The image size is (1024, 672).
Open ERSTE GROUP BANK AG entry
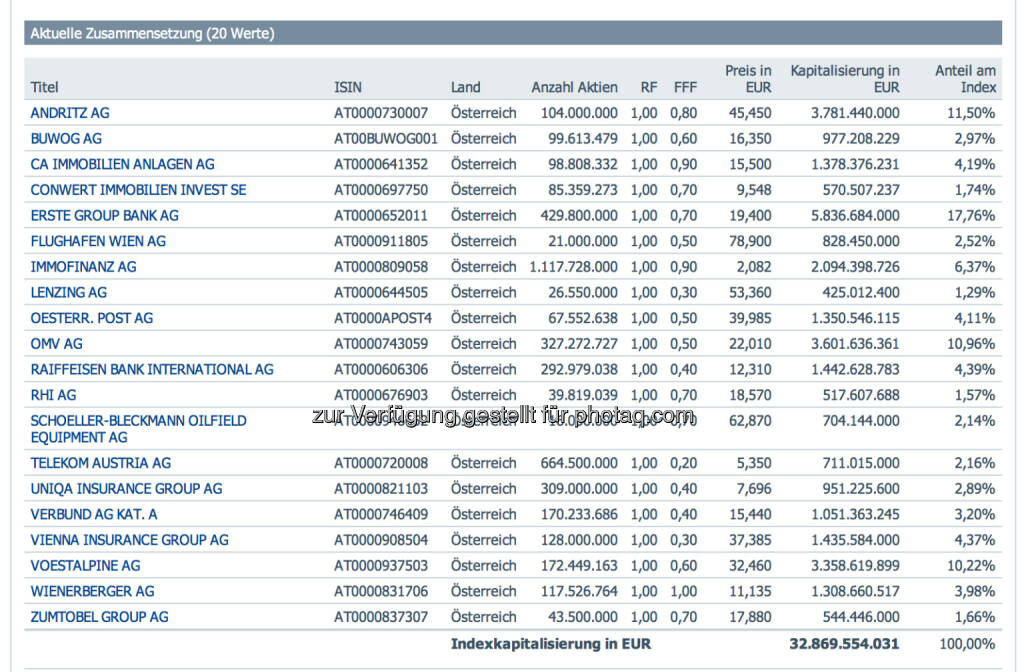[x=104, y=216]
